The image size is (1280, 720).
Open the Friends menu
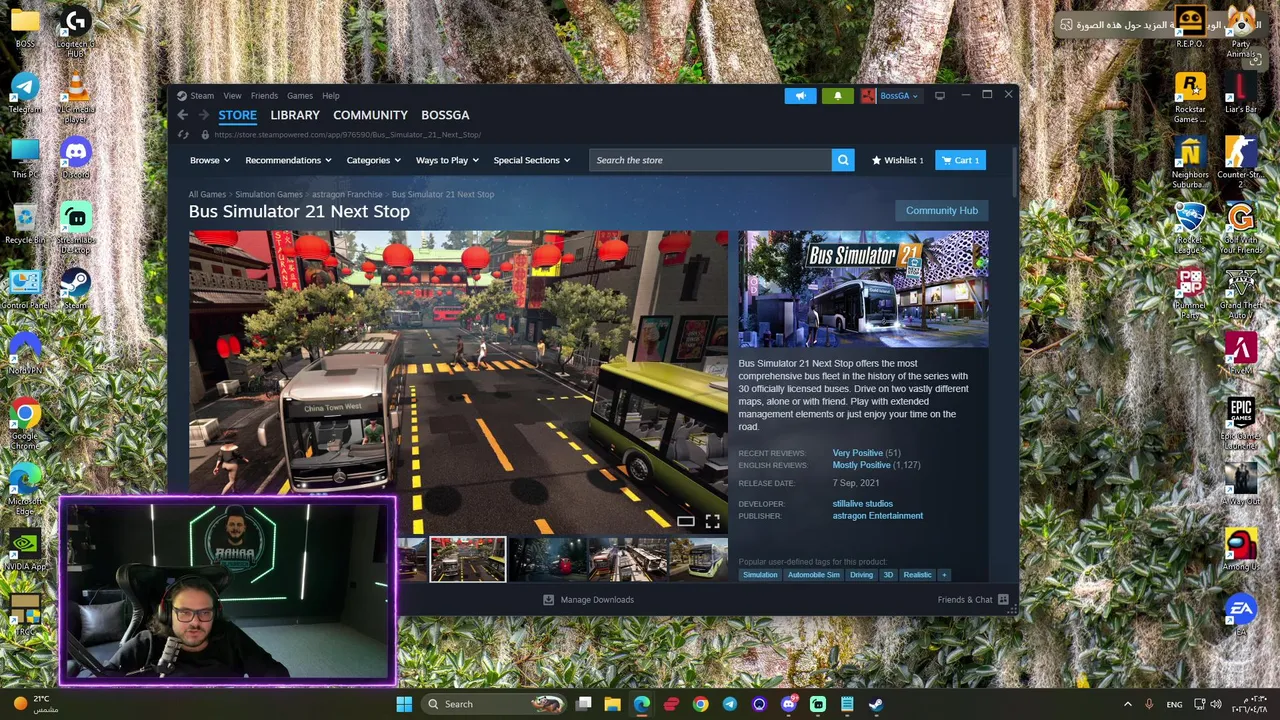[264, 96]
